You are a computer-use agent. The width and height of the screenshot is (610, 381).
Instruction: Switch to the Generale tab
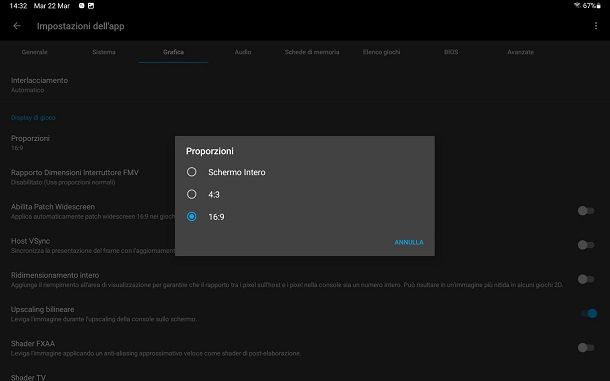click(35, 52)
